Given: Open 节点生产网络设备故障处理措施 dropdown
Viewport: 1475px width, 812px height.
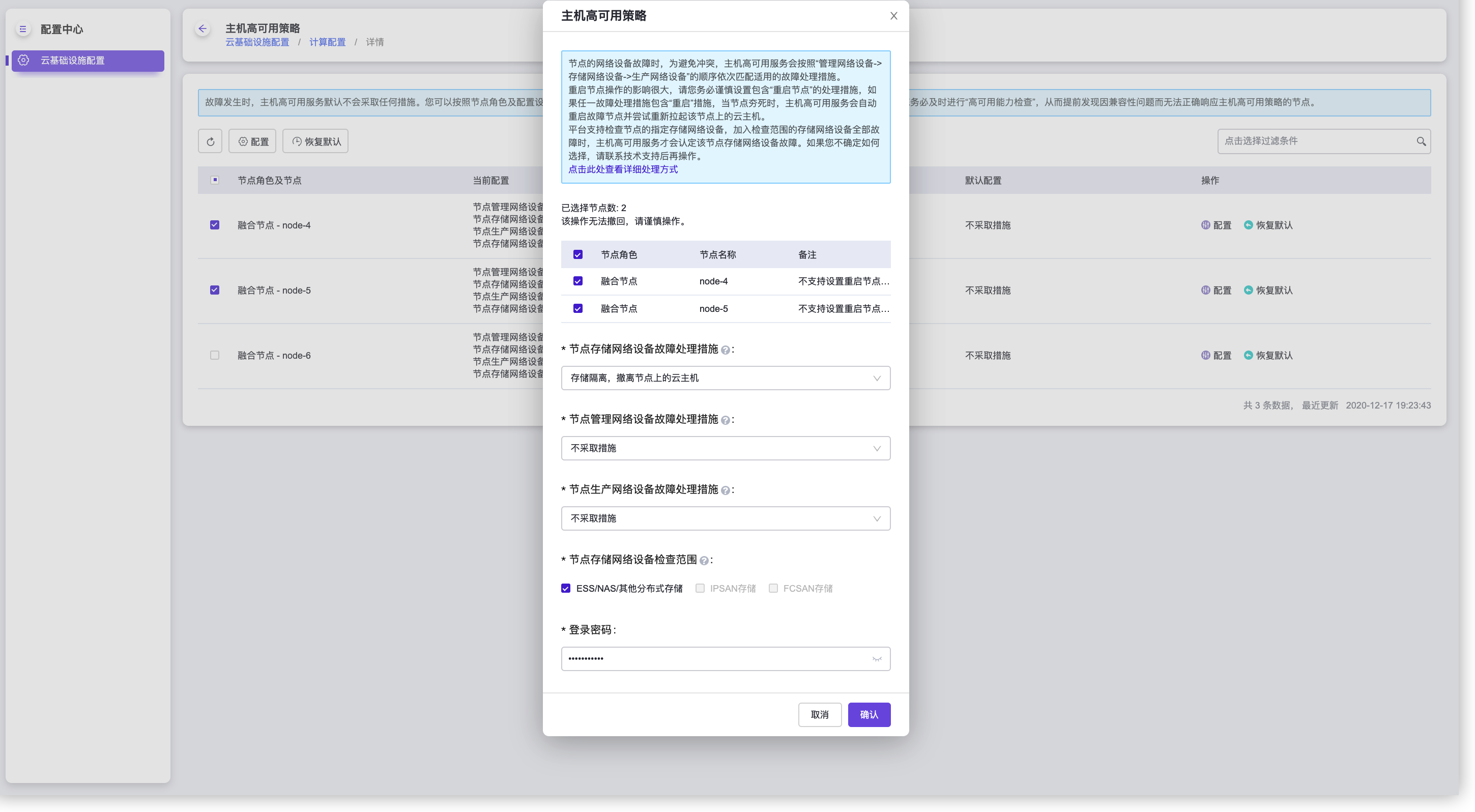Looking at the screenshot, I should (x=725, y=518).
